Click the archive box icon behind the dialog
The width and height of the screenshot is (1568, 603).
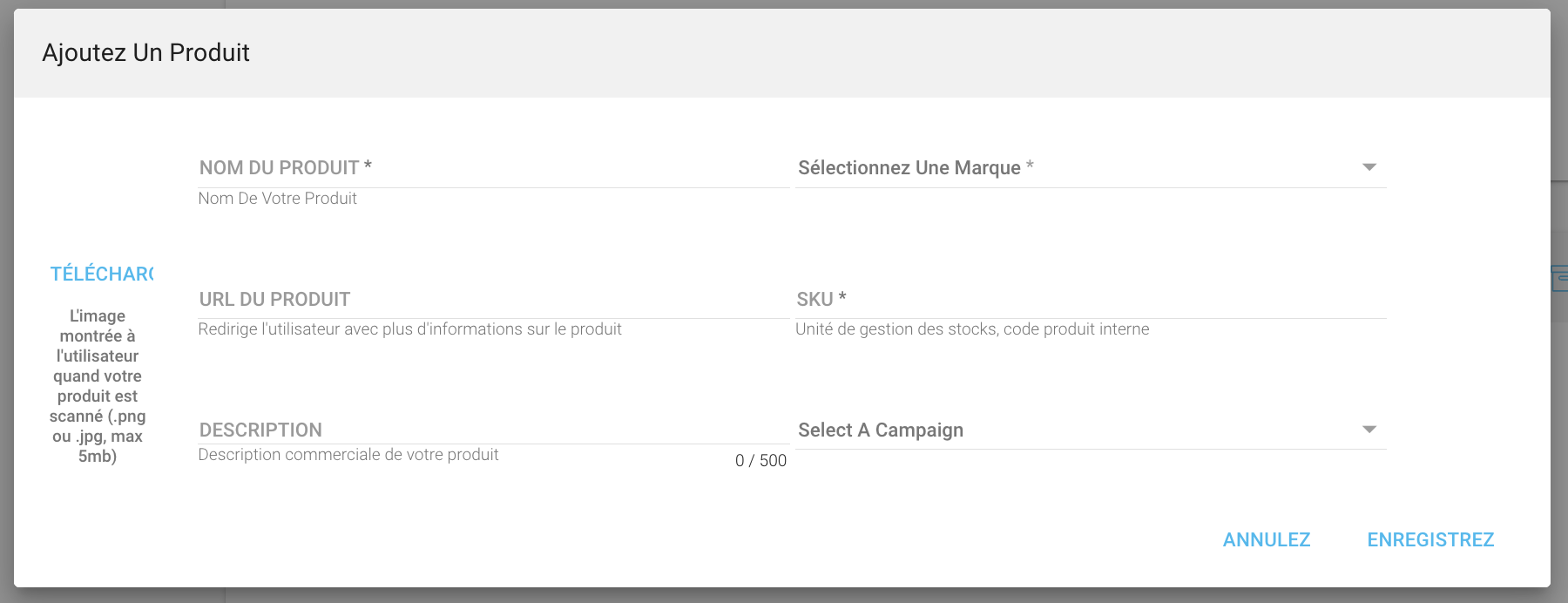click(1559, 279)
